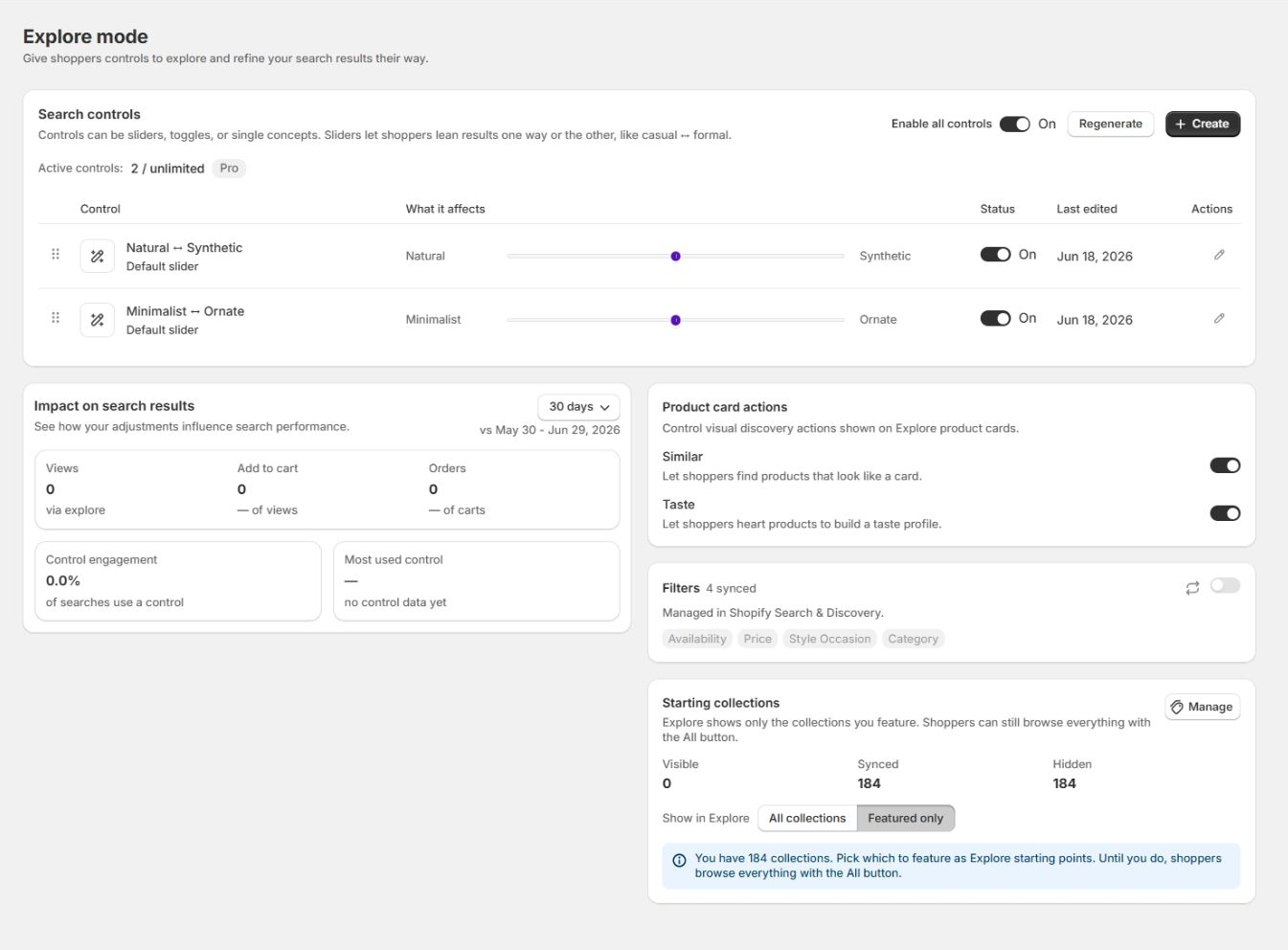Click the Orders metric
This screenshot has width=1288, height=950.
457,488
